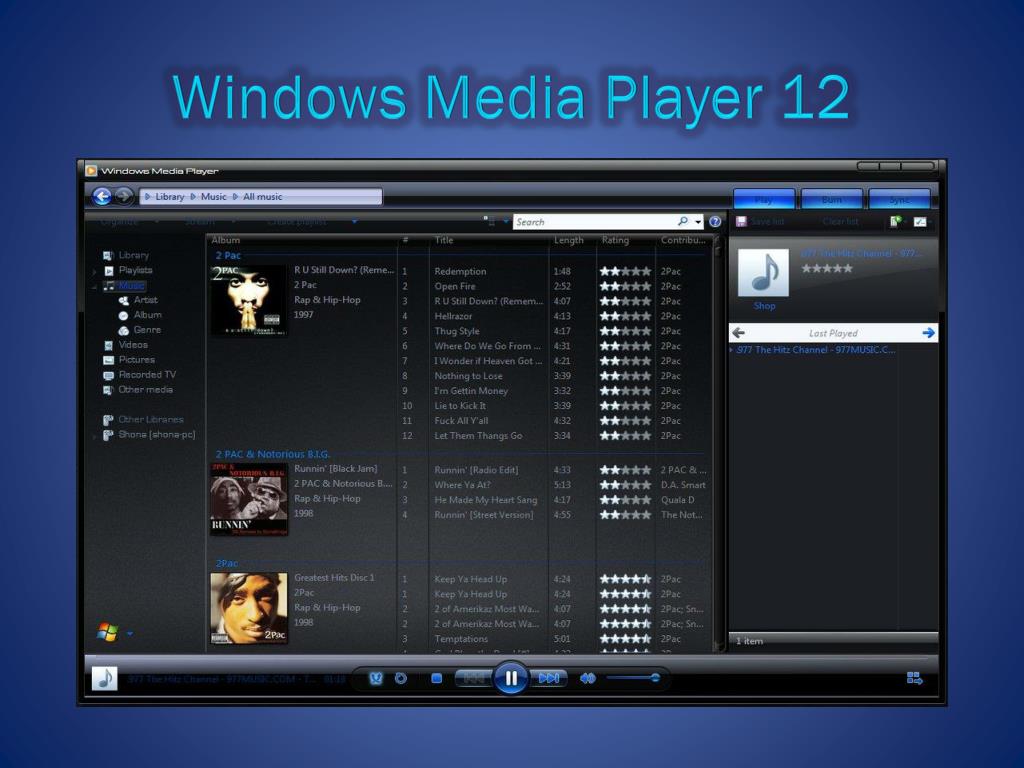Viewport: 1024px width, 768px height.
Task: Sort by the Rating column header
Action: [615, 240]
